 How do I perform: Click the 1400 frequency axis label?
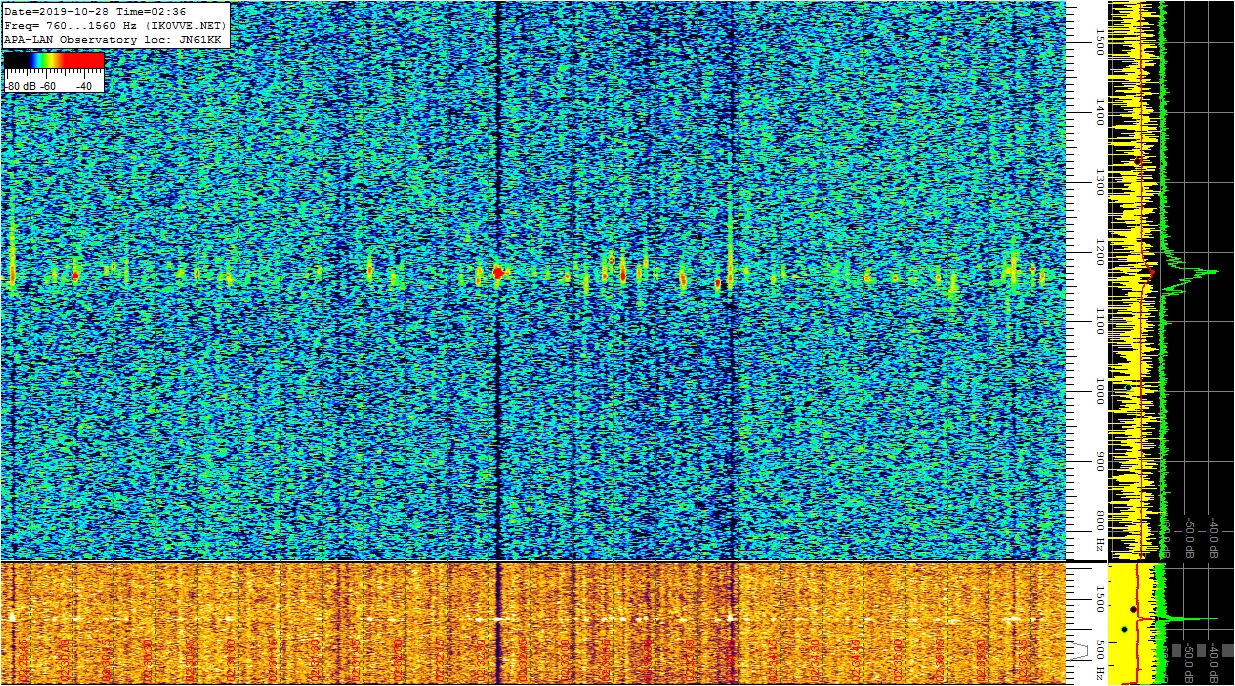(1100, 112)
